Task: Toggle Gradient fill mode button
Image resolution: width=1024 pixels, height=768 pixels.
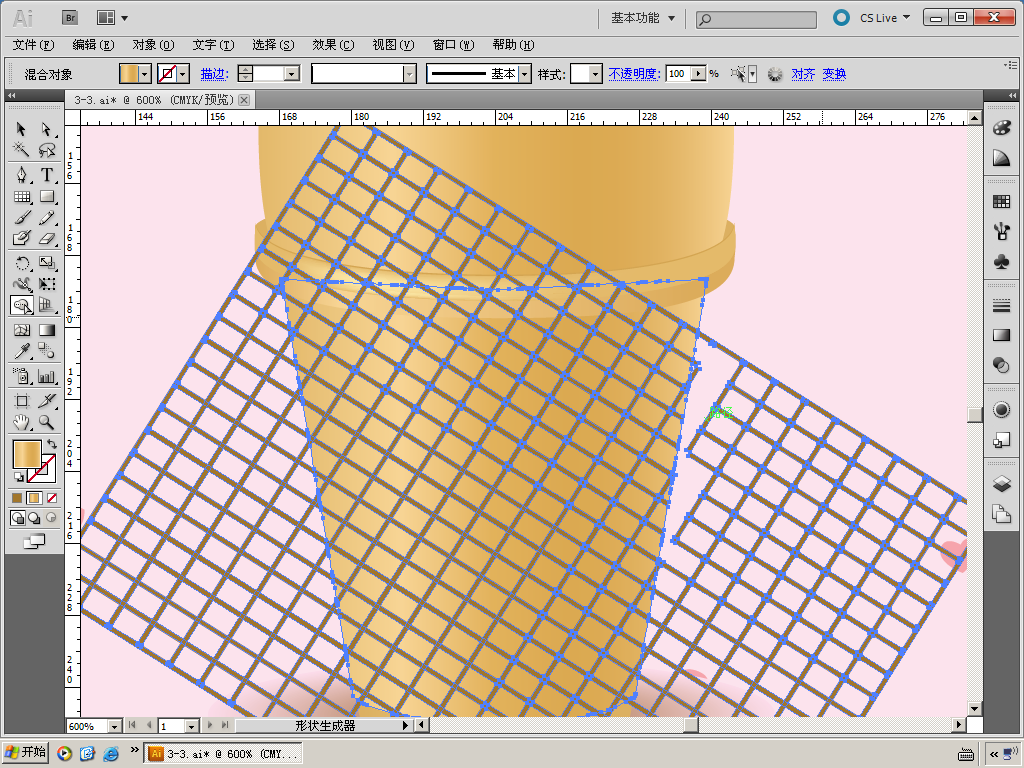Action: [34, 498]
